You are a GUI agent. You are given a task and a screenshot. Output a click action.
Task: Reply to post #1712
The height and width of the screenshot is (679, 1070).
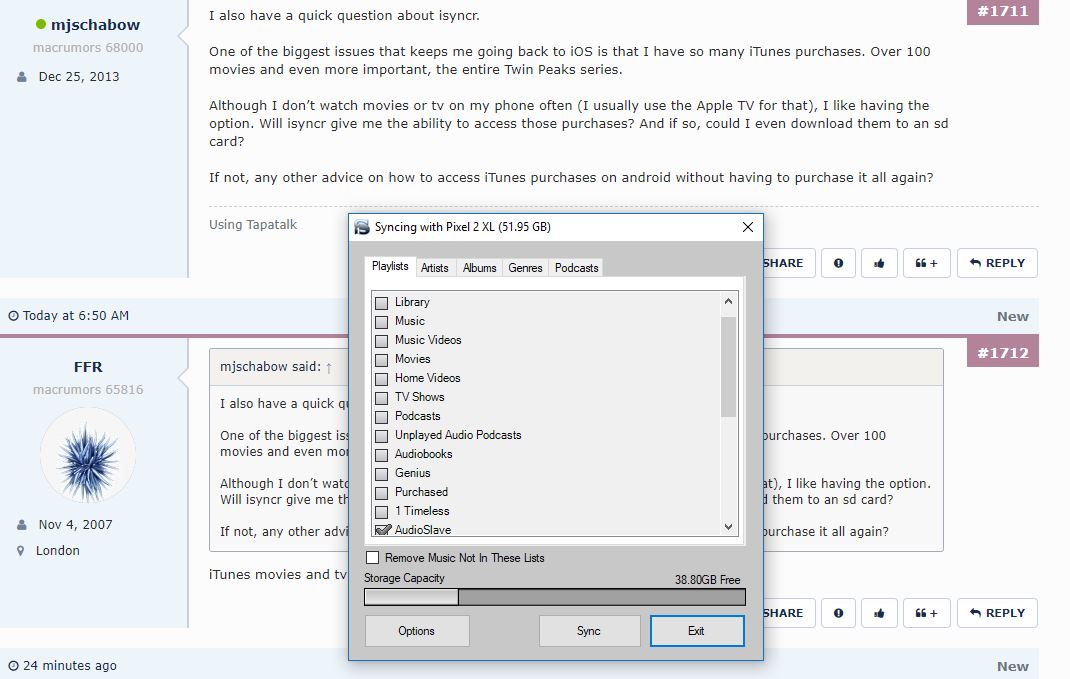(997, 613)
